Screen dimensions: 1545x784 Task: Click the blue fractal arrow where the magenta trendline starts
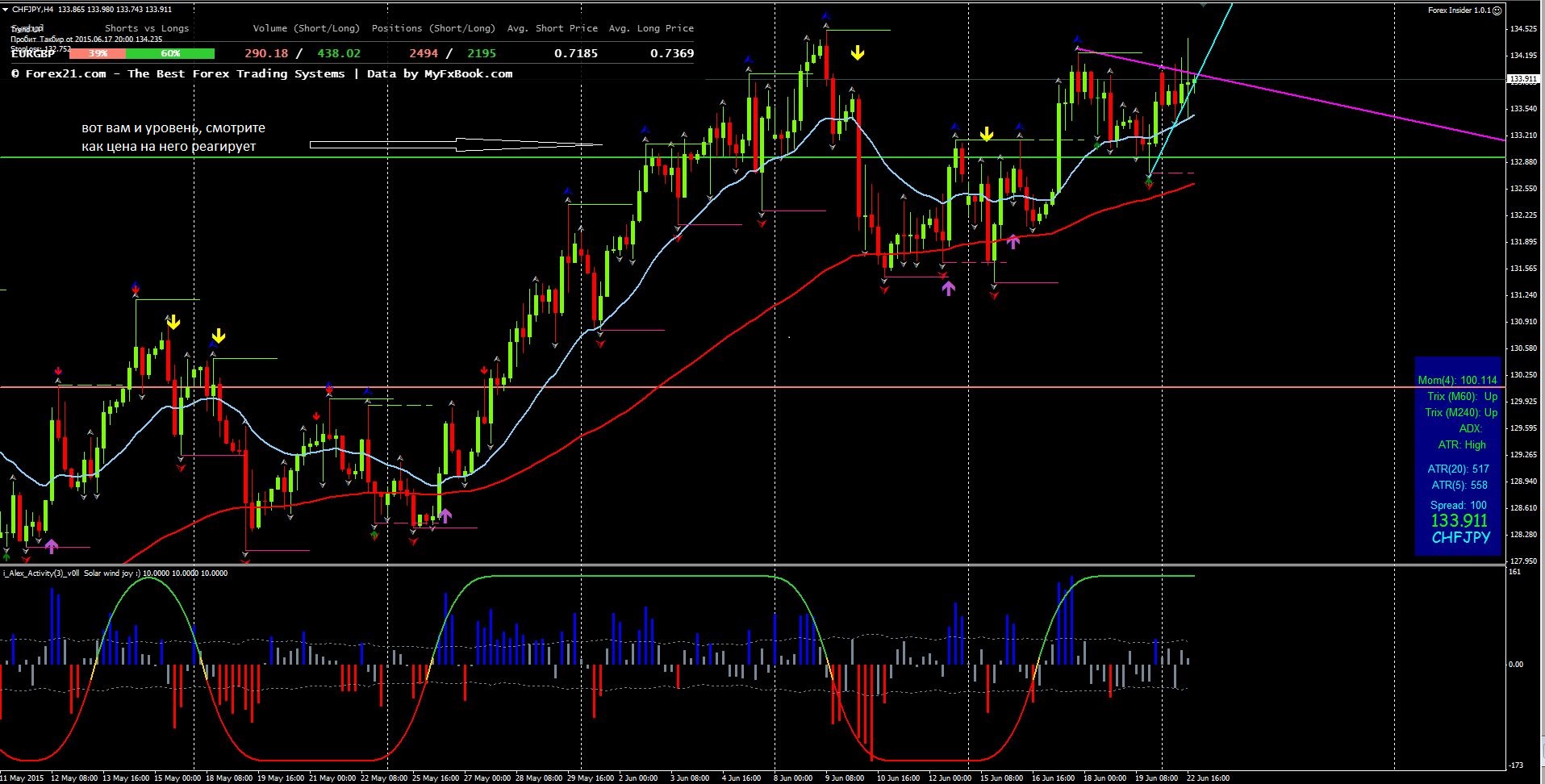pyautogui.click(x=1077, y=39)
